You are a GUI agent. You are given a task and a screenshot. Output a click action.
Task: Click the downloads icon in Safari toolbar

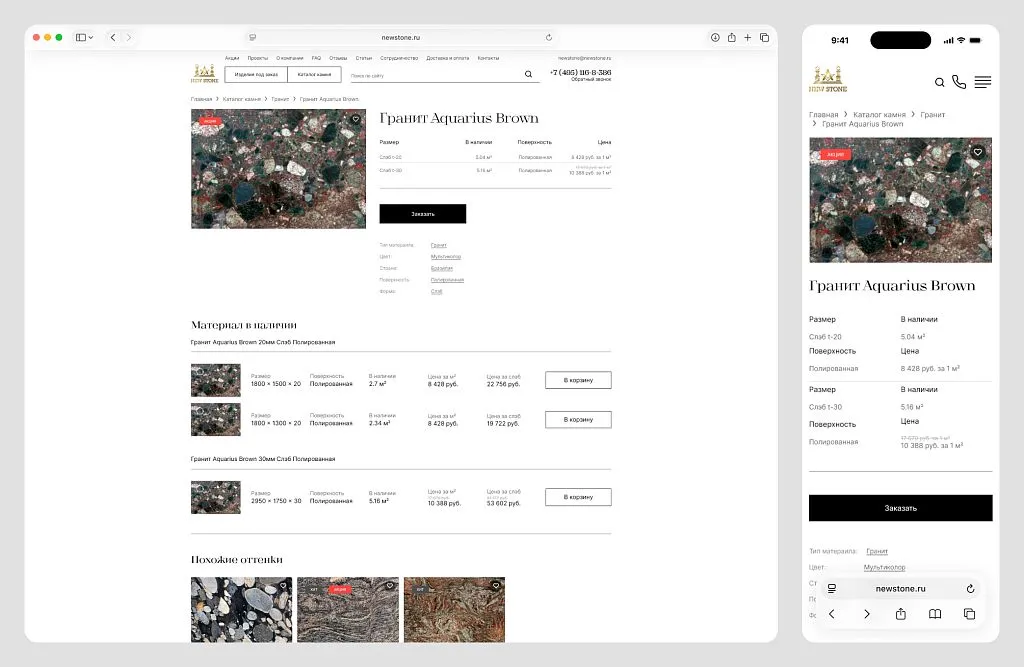click(715, 37)
